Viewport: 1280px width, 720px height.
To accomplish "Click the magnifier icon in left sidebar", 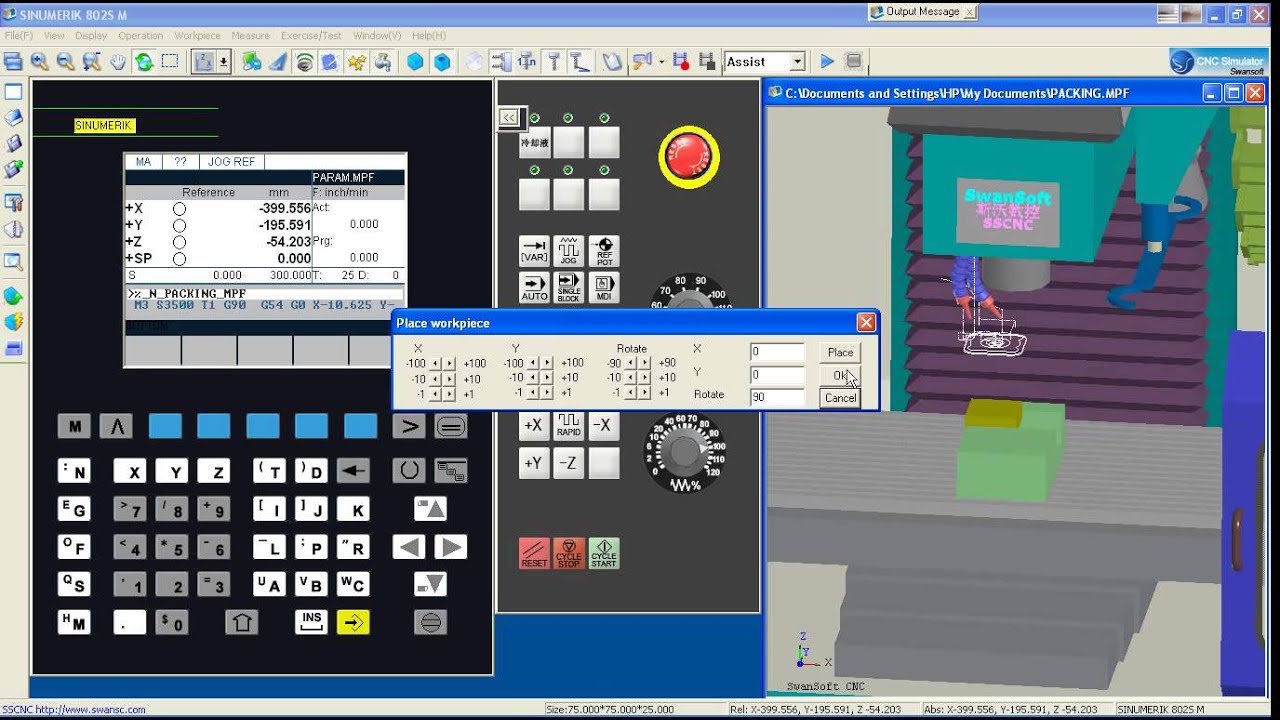I will 13,262.
